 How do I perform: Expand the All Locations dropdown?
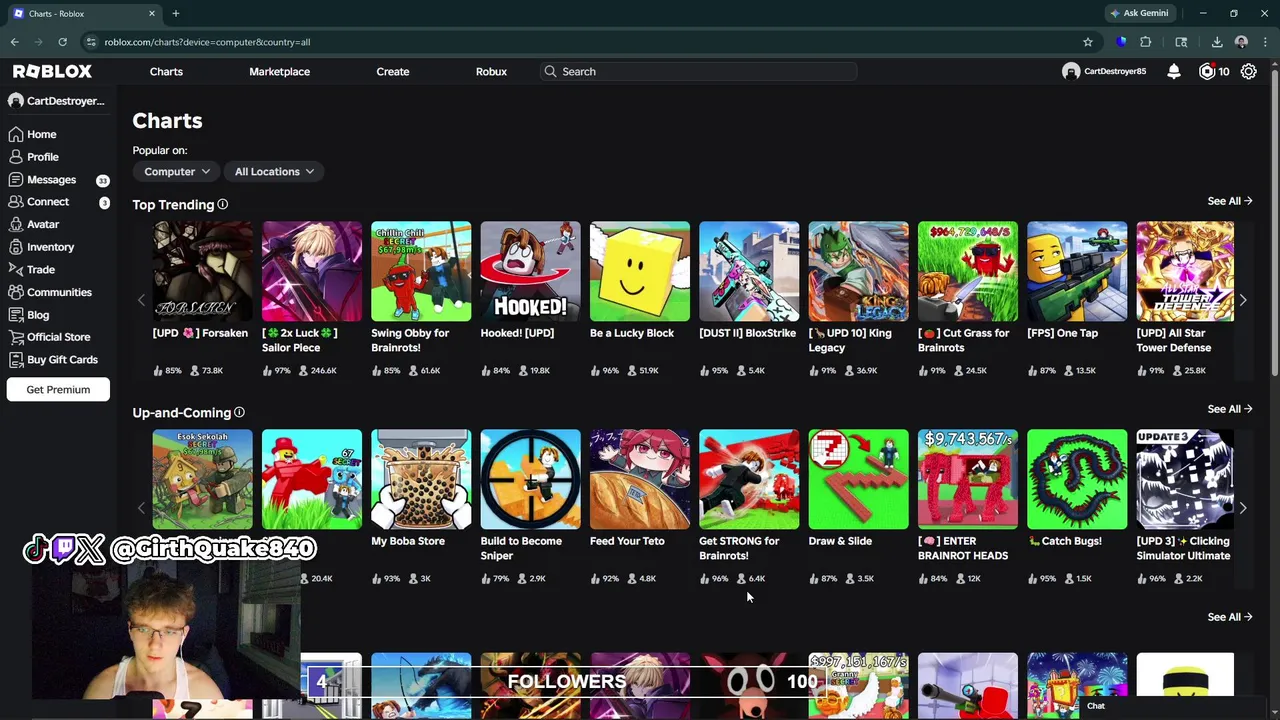coord(274,171)
